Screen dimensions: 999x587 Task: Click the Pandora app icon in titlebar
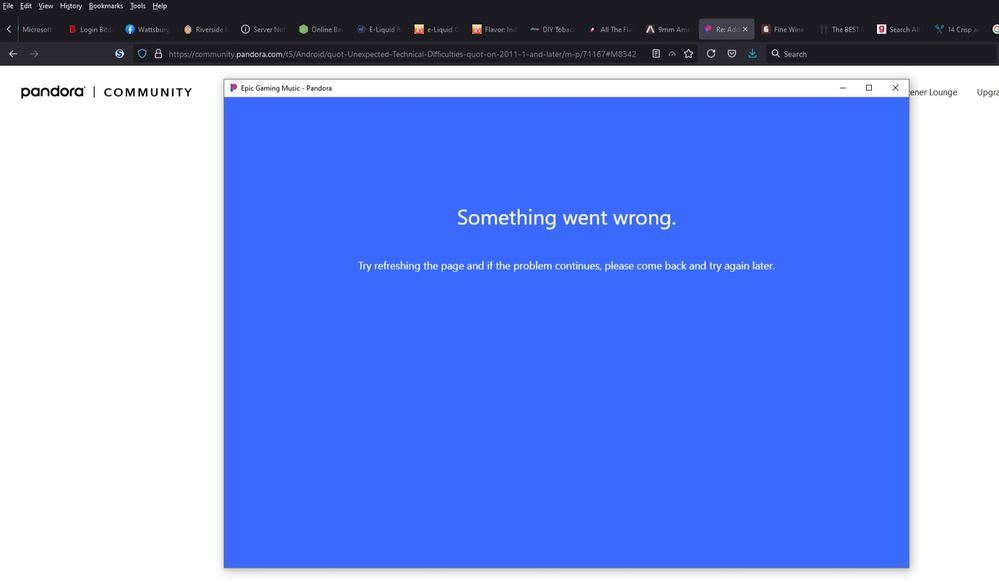(233, 88)
